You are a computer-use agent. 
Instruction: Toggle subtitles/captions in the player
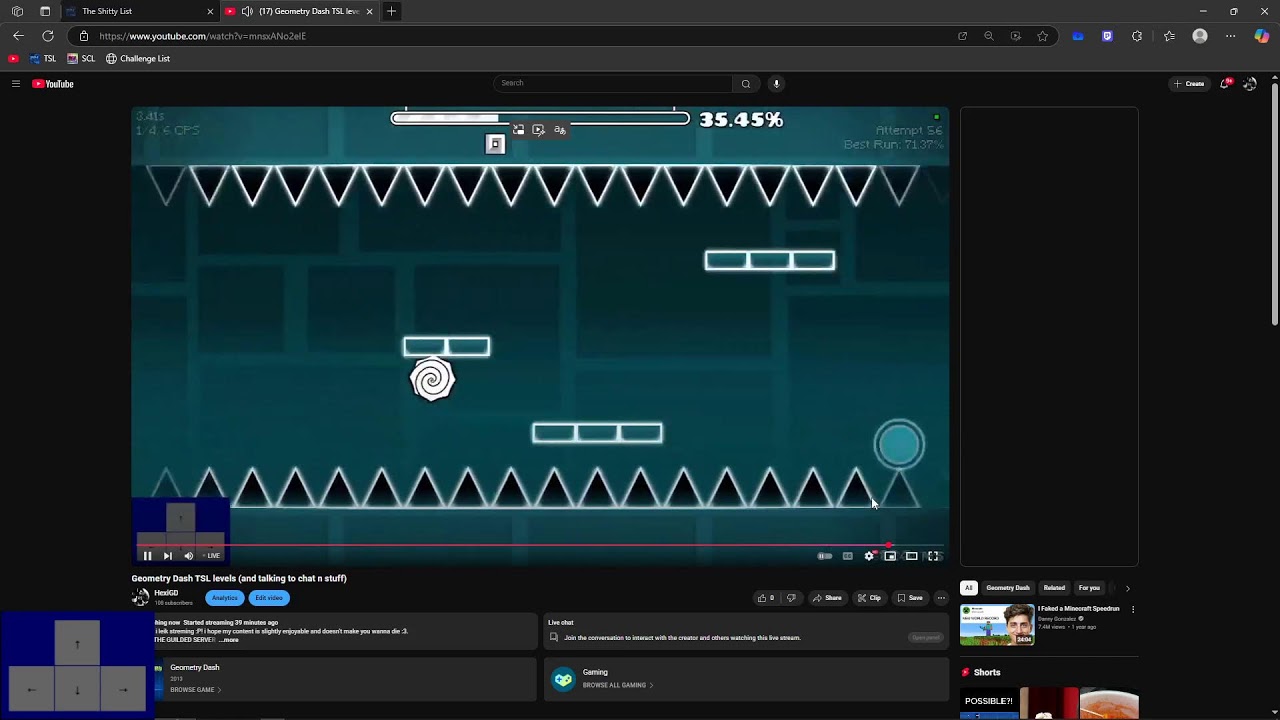coord(848,556)
